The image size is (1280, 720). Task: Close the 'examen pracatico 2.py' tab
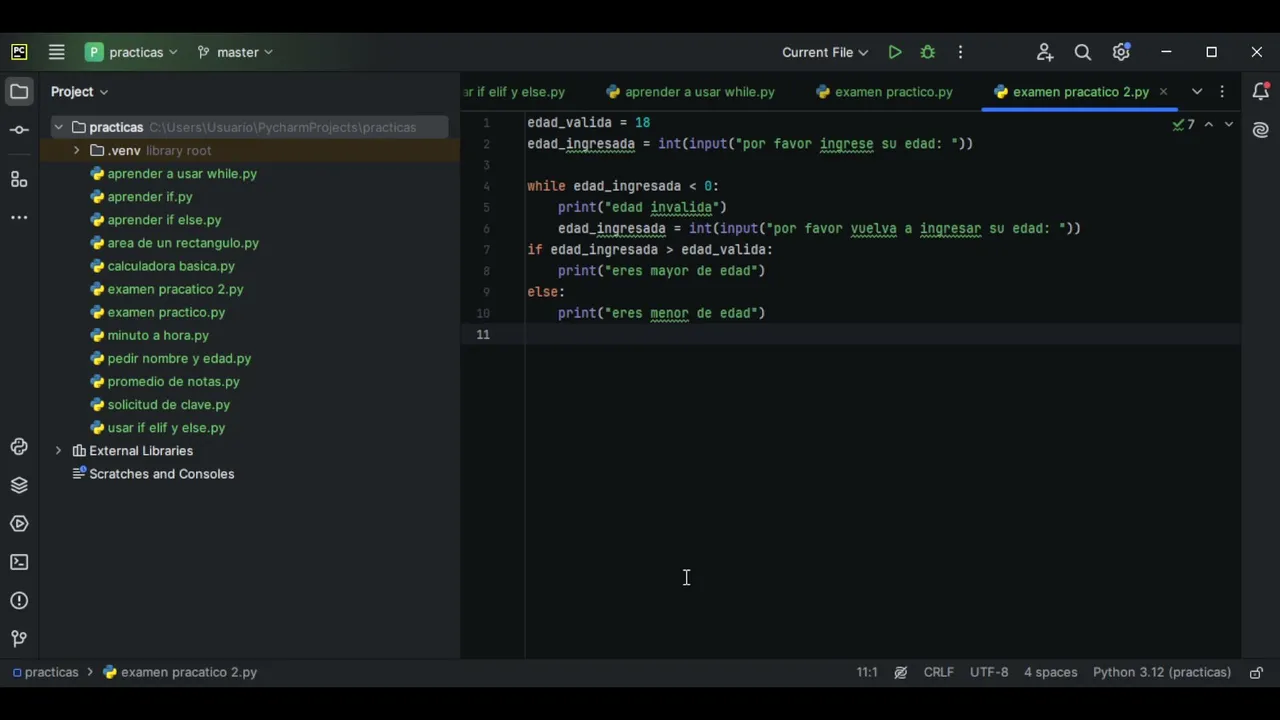click(1163, 92)
